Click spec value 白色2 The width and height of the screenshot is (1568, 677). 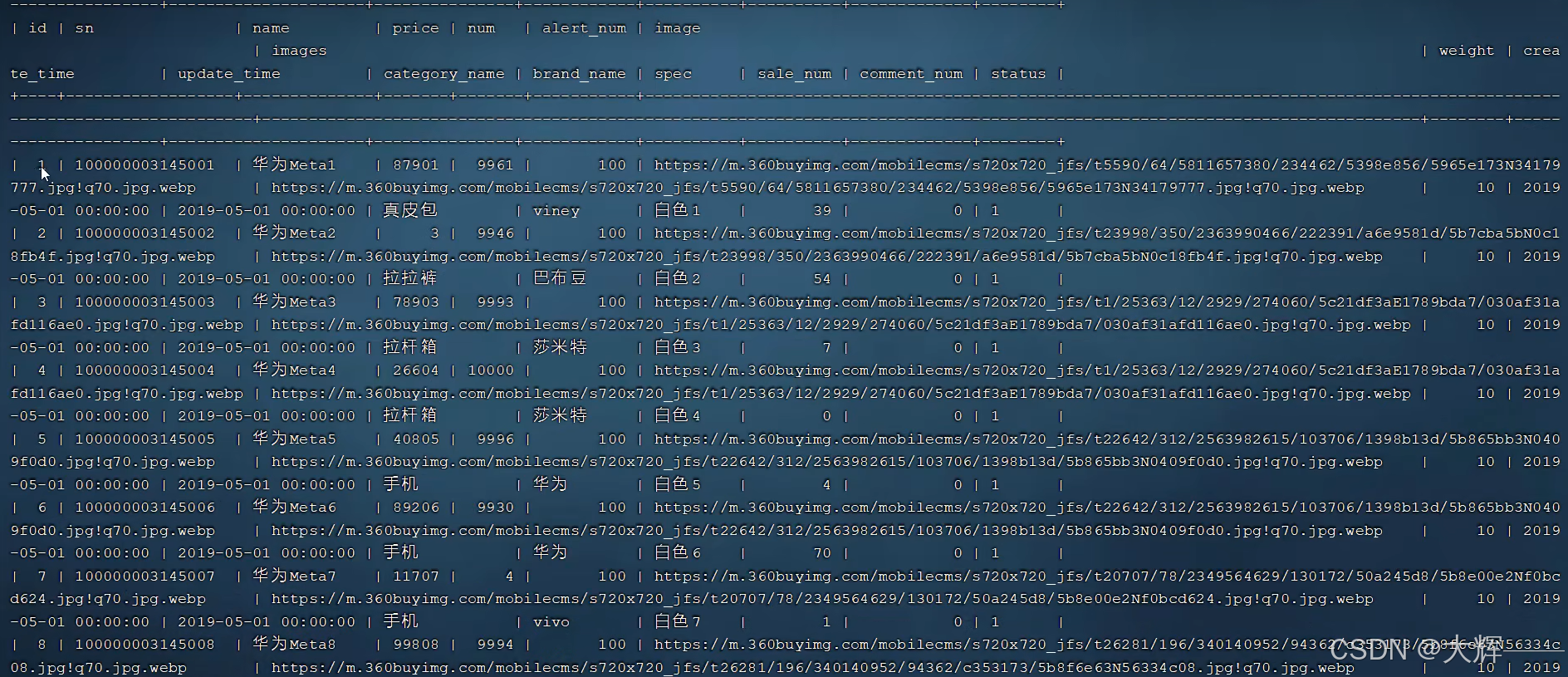677,278
